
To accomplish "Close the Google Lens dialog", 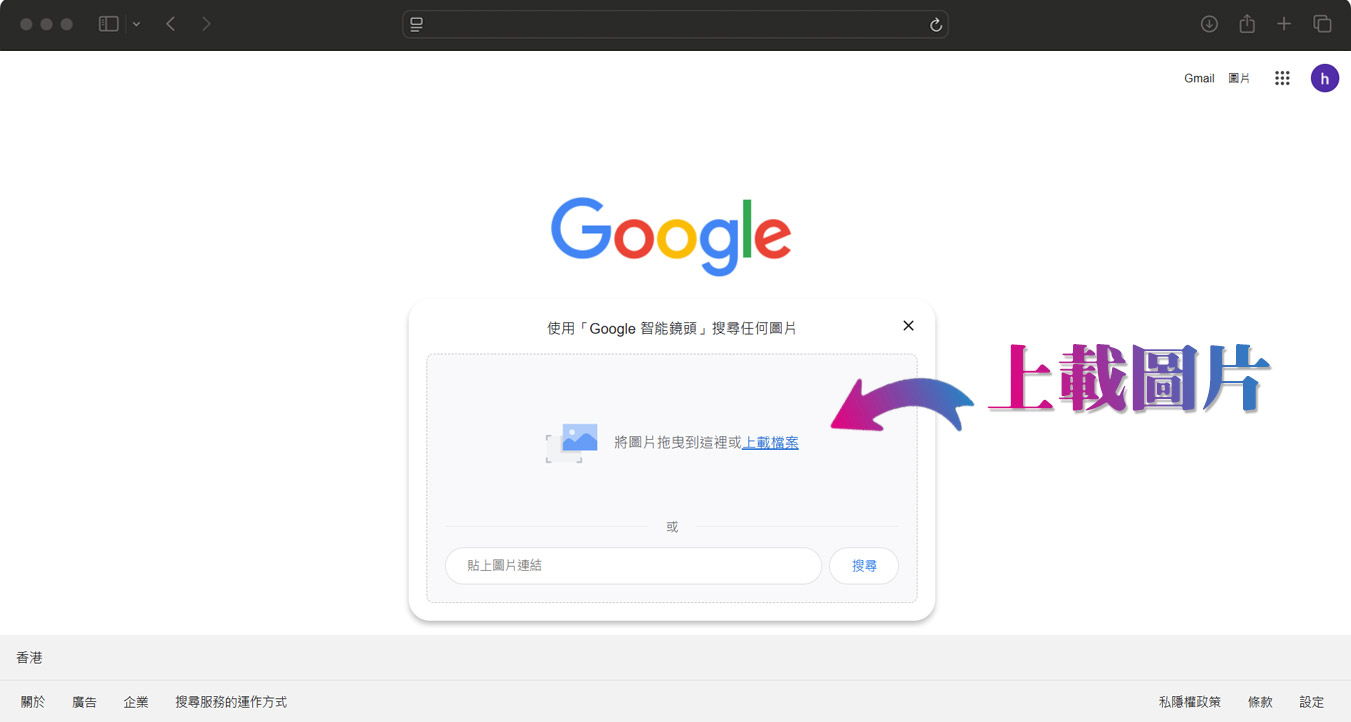I will [908, 325].
